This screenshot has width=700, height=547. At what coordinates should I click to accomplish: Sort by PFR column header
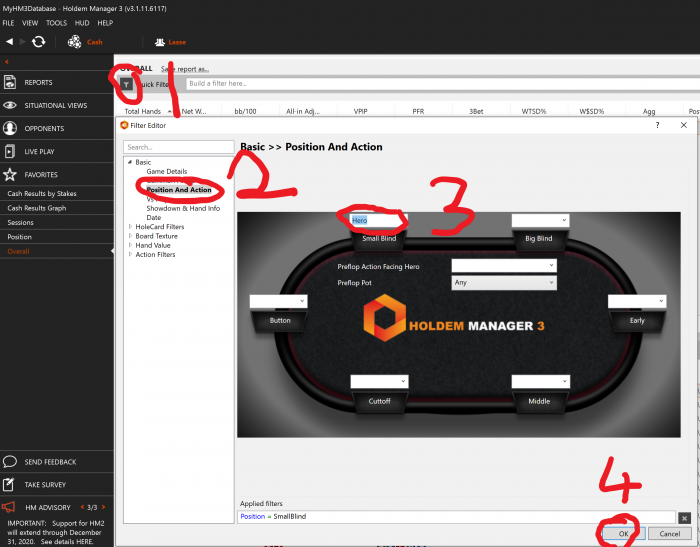(x=418, y=111)
